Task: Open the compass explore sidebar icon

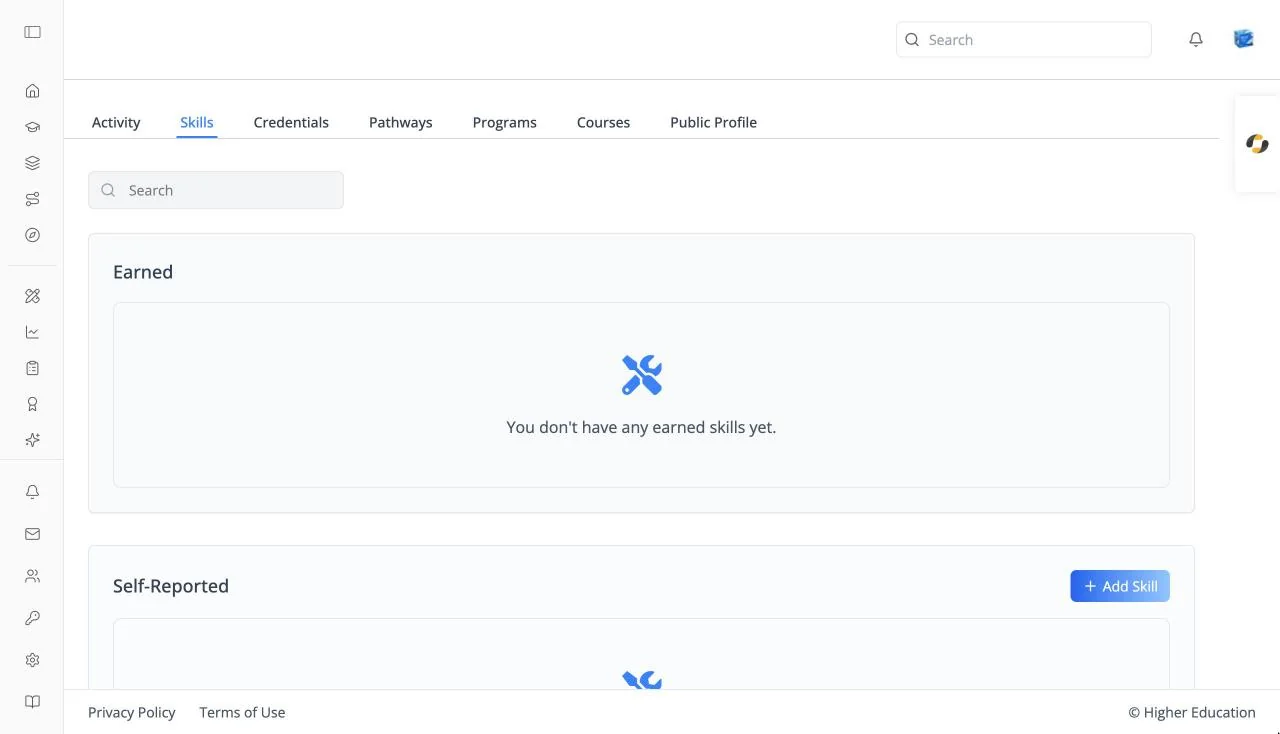Action: click(33, 235)
